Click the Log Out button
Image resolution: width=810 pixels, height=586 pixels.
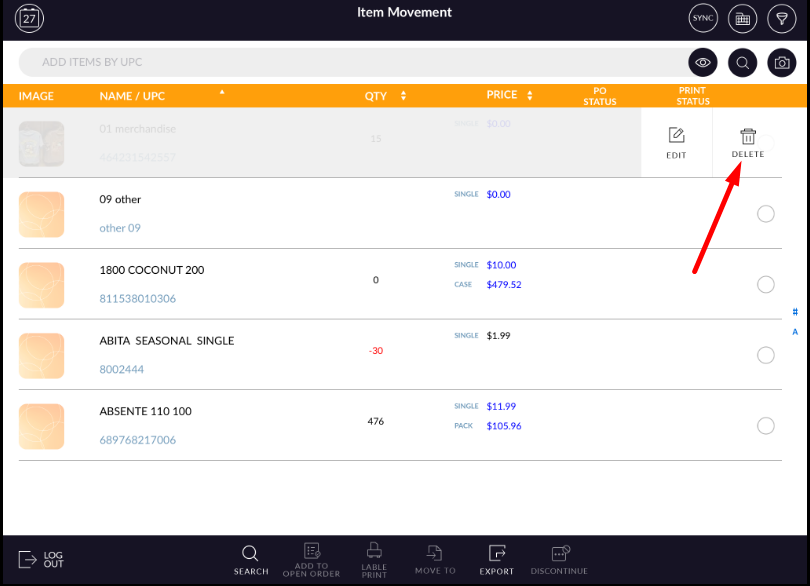pos(41,559)
